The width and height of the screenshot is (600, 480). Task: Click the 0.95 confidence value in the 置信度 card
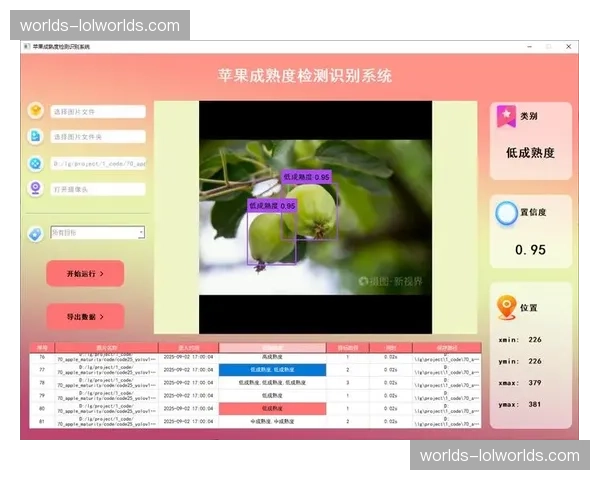(530, 250)
